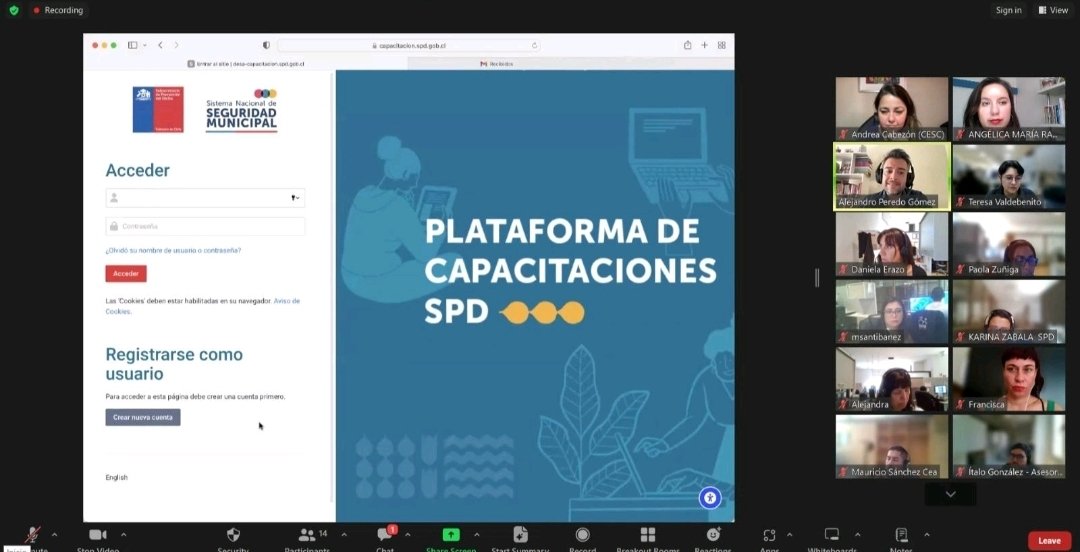The image size is (1080, 552).
Task: Switch language to English link
Action: point(116,478)
